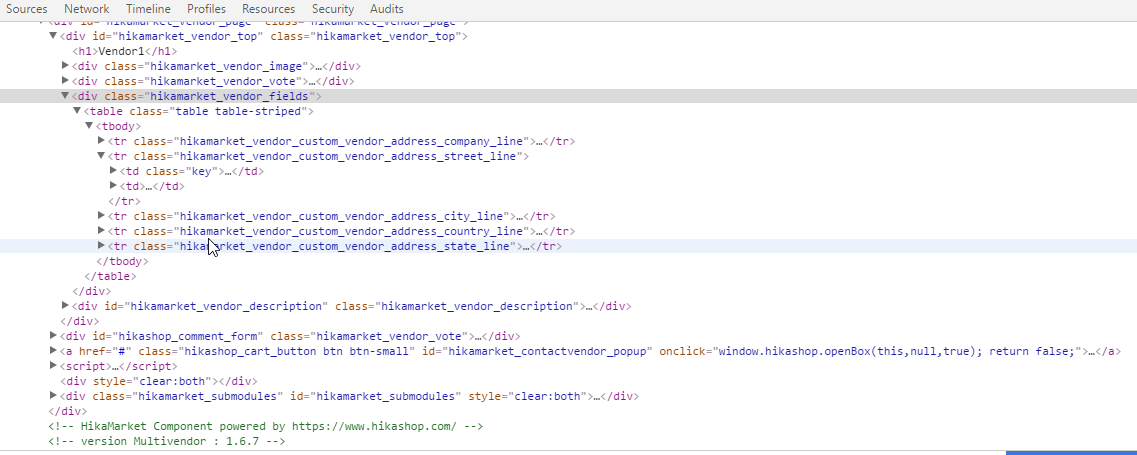Select the closing table tag line
Screen dimensions: 1137x455
(111, 276)
